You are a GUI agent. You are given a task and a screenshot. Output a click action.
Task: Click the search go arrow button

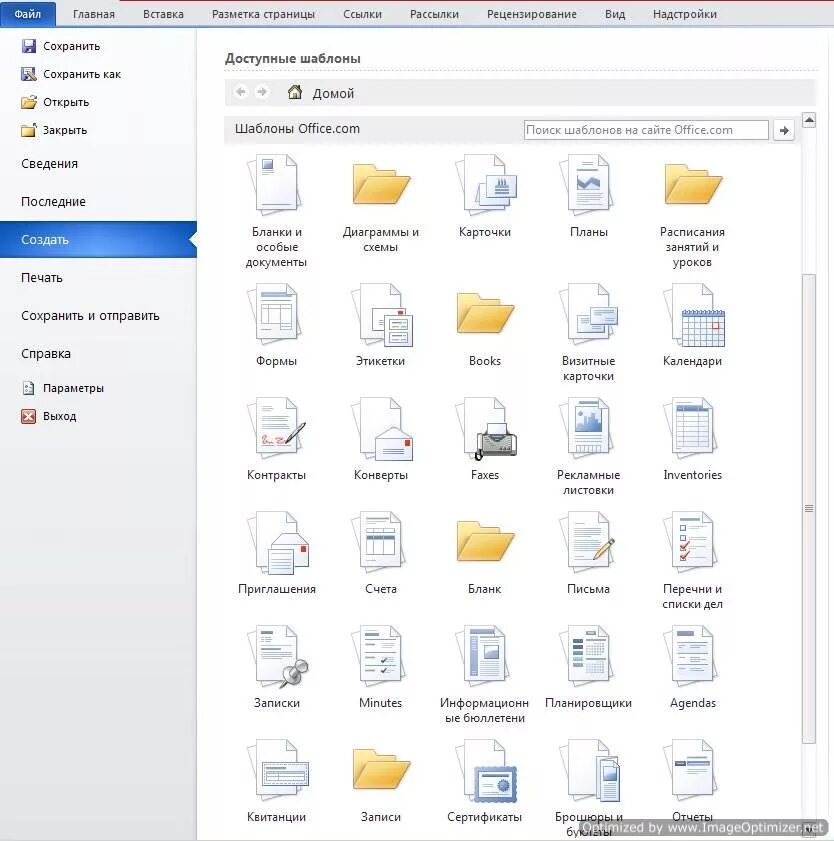click(x=784, y=130)
